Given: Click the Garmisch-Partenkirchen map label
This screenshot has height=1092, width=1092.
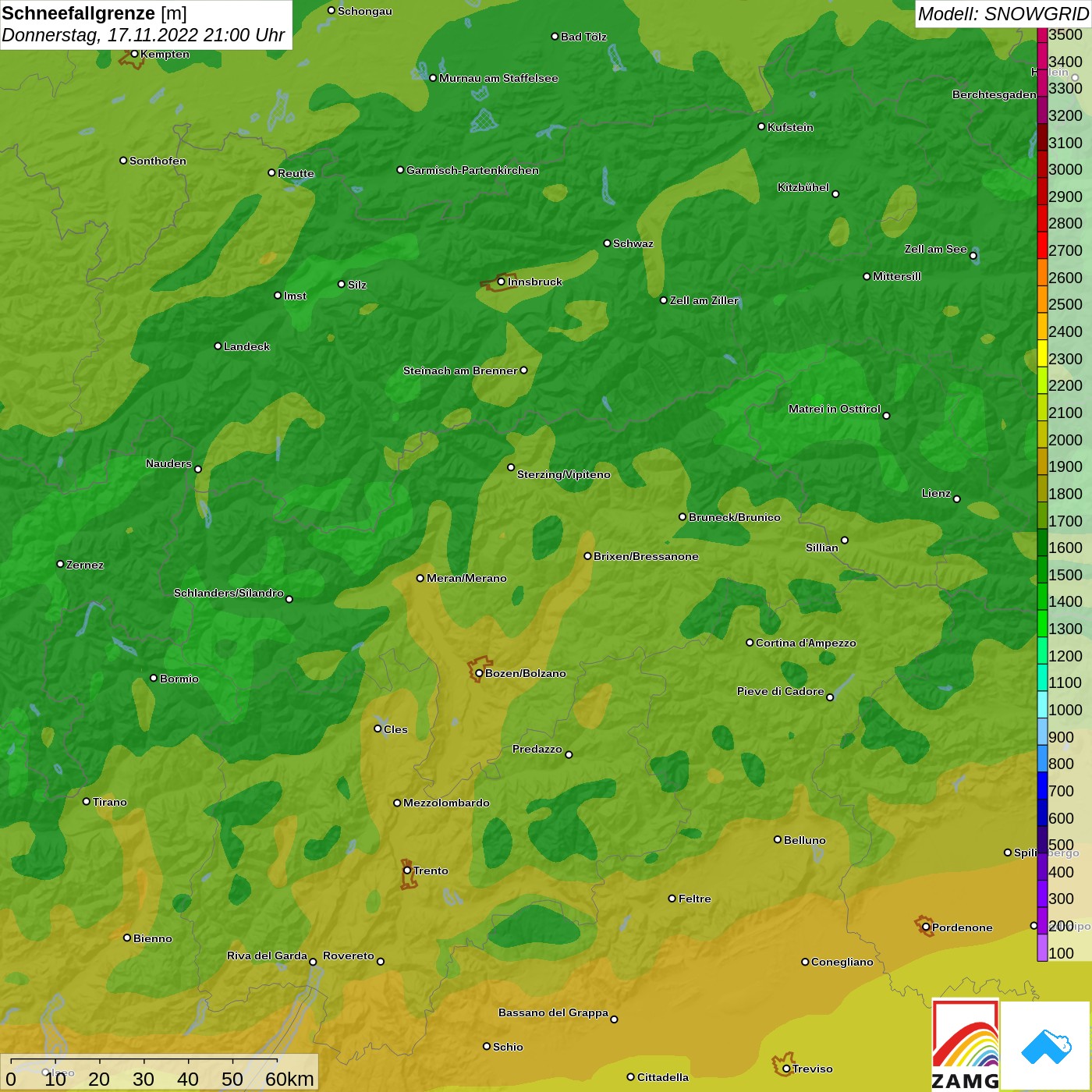Looking at the screenshot, I should (x=473, y=170).
